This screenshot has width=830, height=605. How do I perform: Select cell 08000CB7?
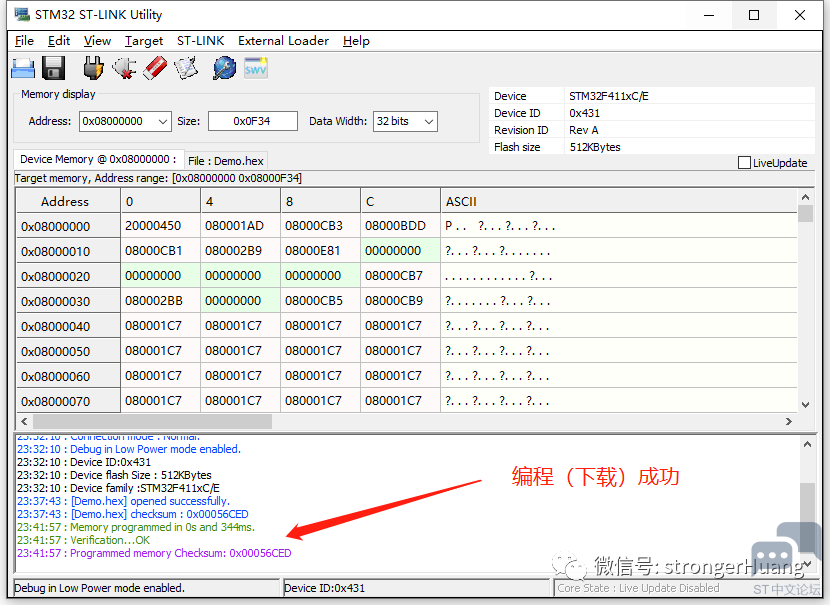point(400,276)
